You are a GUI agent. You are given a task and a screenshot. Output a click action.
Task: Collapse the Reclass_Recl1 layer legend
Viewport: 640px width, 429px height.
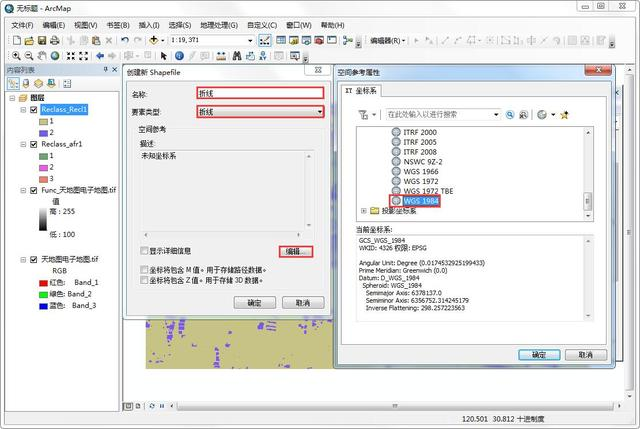click(x=23, y=109)
